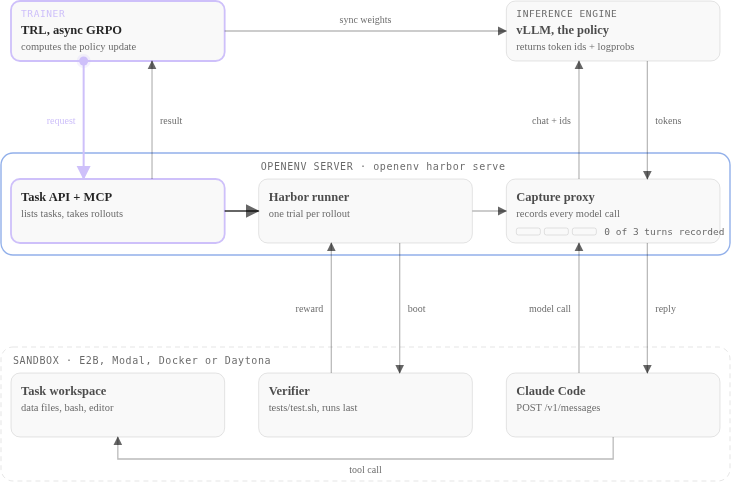
Task: Select the Verifier box
Action: coord(366,405)
